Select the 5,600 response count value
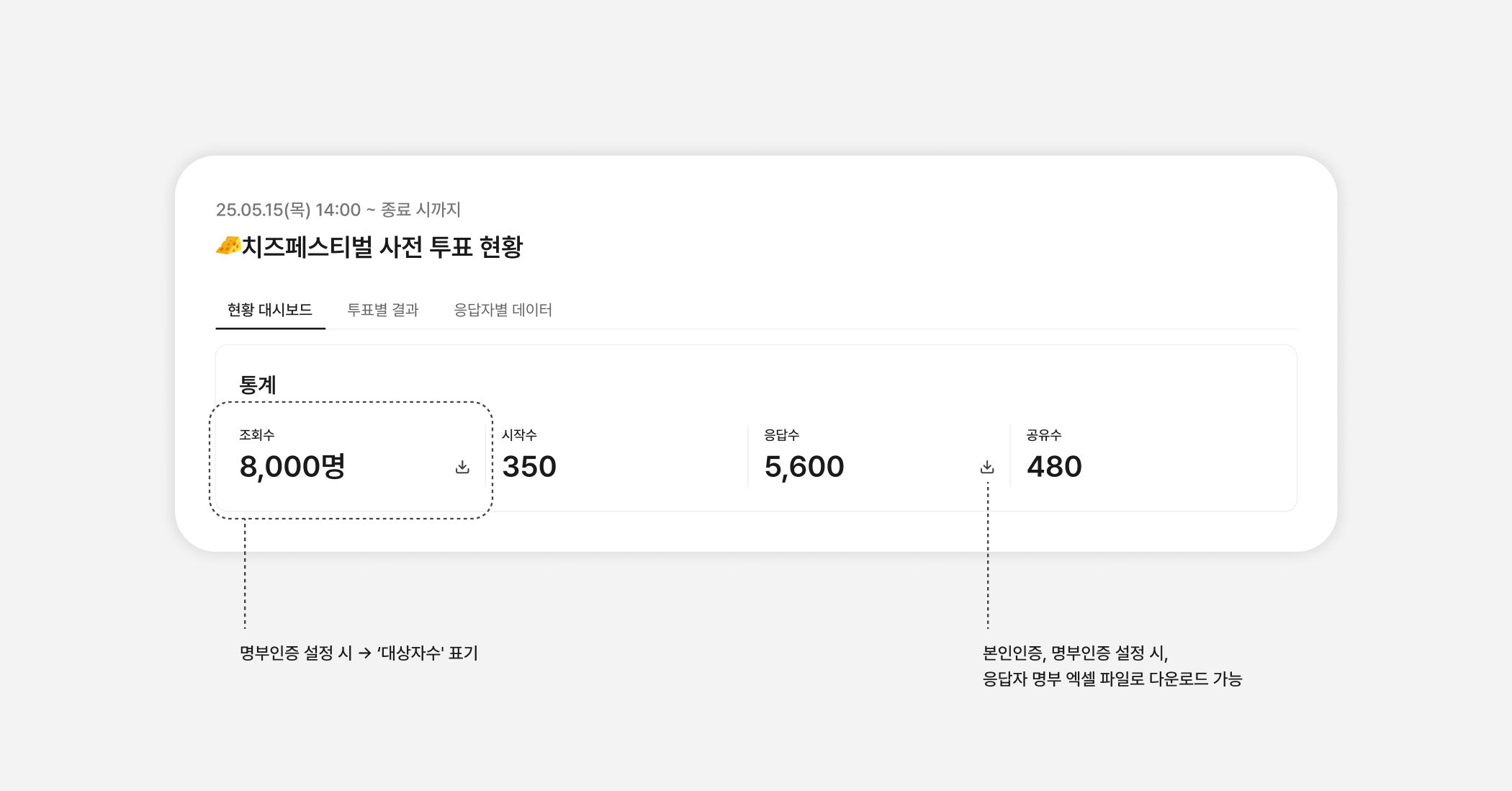 [x=804, y=467]
